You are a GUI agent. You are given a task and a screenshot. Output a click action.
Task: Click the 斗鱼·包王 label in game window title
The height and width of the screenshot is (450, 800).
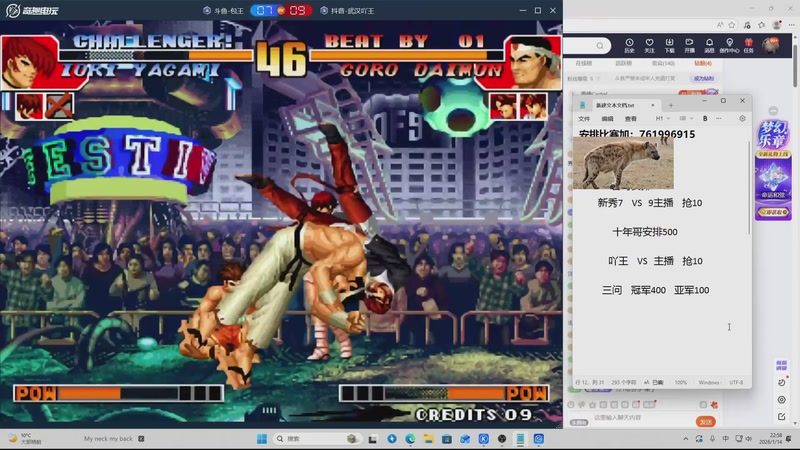[x=223, y=10]
